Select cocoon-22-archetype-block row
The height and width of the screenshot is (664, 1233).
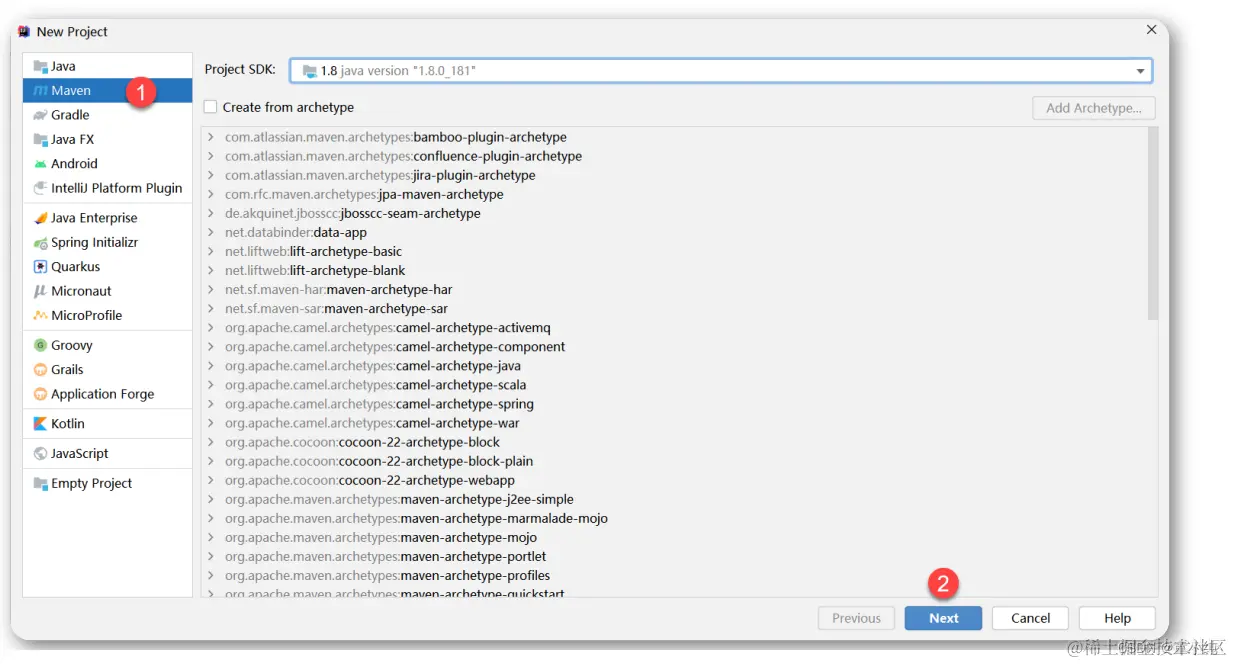point(674,442)
